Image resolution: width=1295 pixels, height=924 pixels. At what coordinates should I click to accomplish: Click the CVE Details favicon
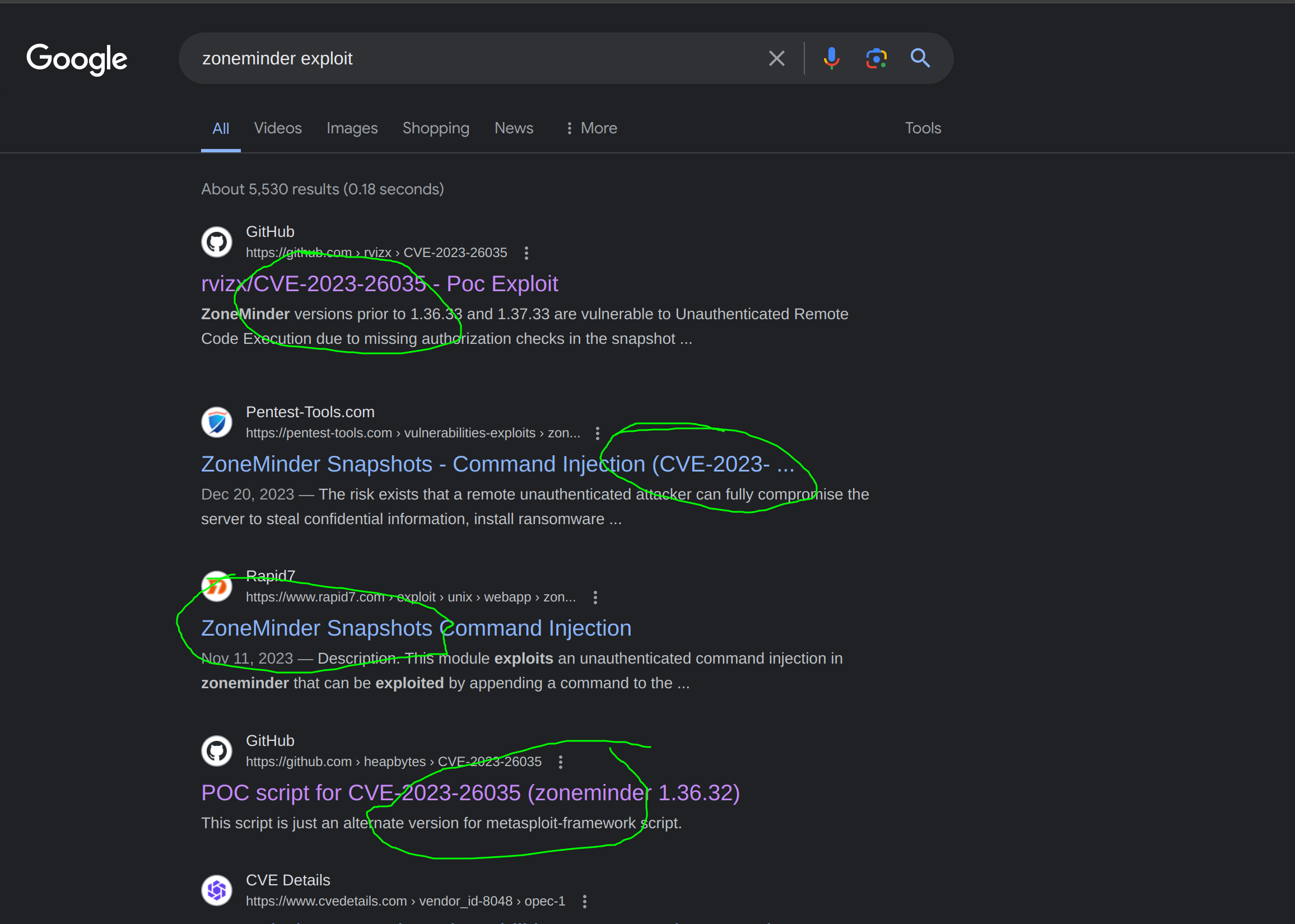(x=217, y=890)
